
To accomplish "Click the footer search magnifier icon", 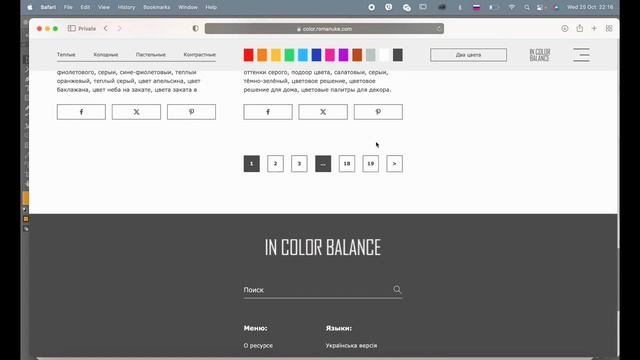I will click(397, 289).
